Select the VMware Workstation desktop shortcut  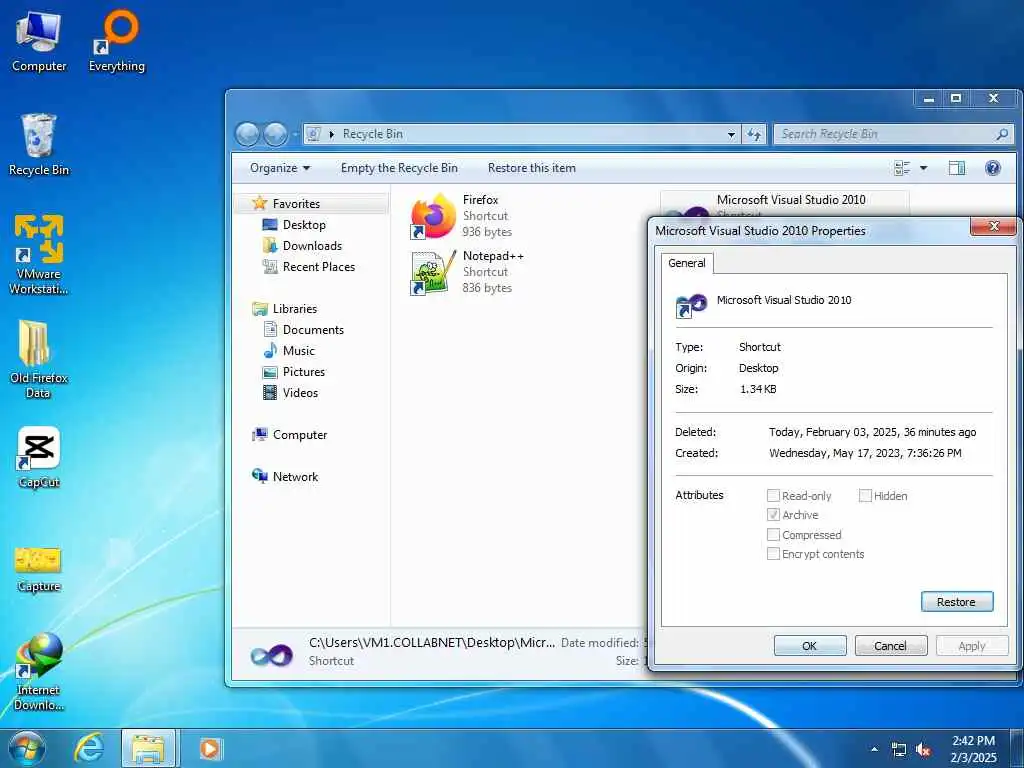point(39,255)
